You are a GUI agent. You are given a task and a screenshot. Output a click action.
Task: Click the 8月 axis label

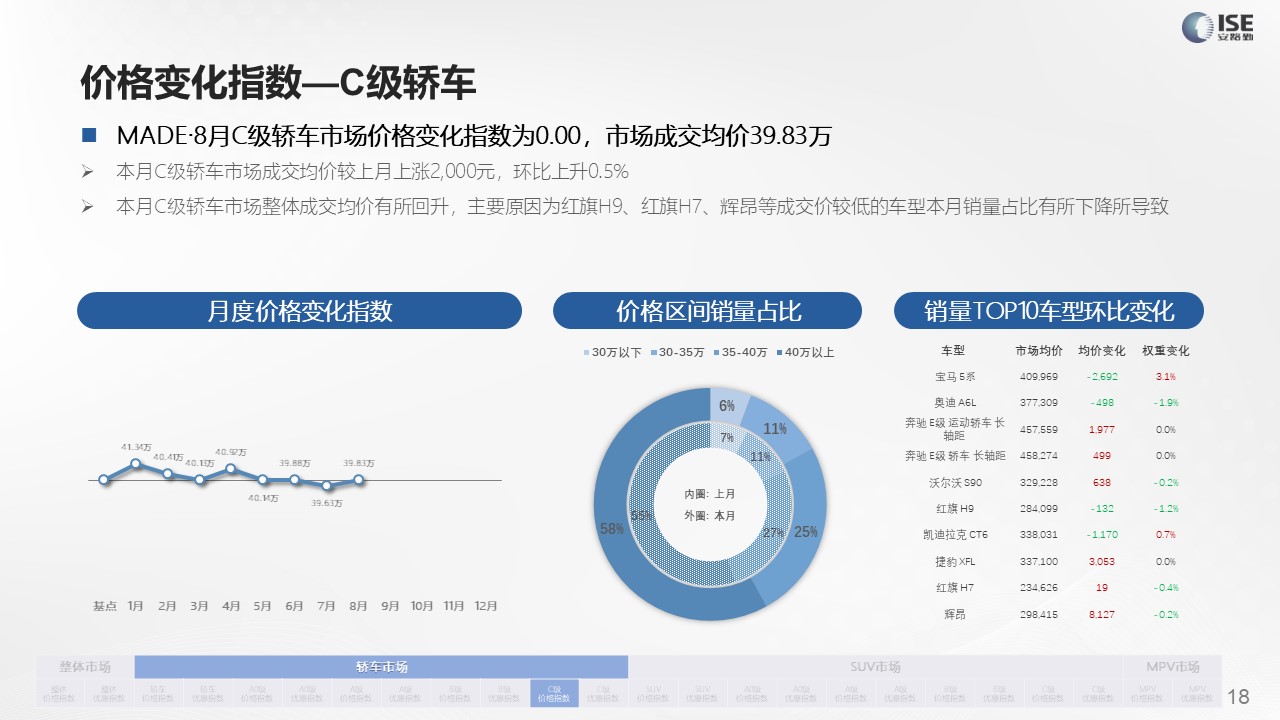coord(359,606)
